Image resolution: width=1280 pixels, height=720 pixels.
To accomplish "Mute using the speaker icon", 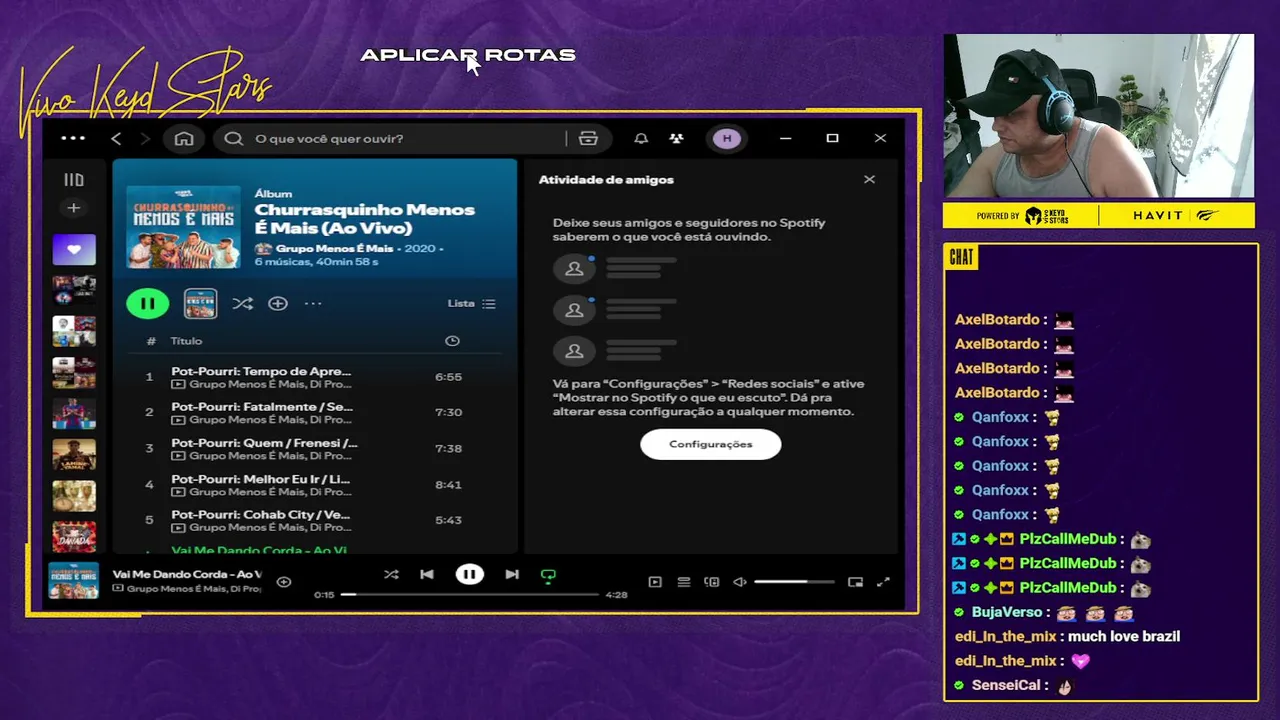I will tap(740, 581).
